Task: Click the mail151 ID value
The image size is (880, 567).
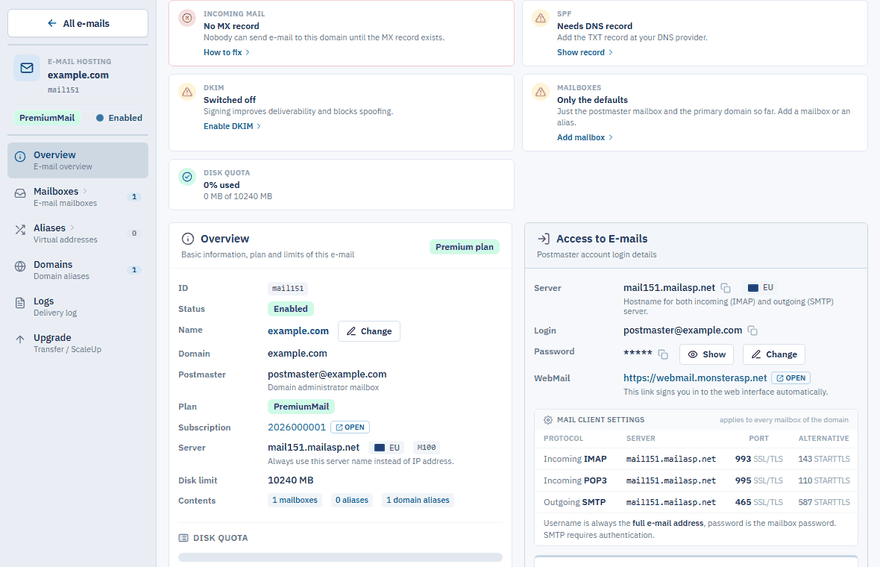Action: pyautogui.click(x=287, y=289)
